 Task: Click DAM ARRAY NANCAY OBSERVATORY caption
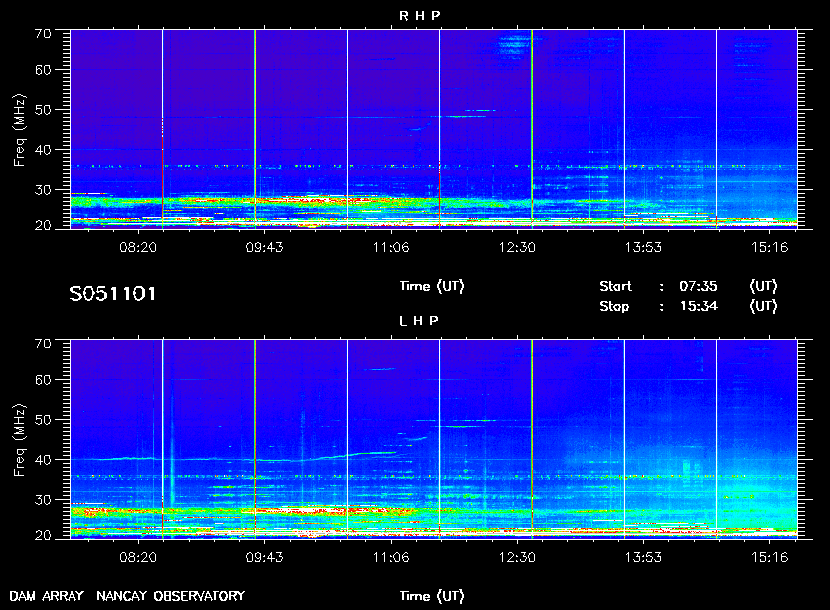point(127,596)
